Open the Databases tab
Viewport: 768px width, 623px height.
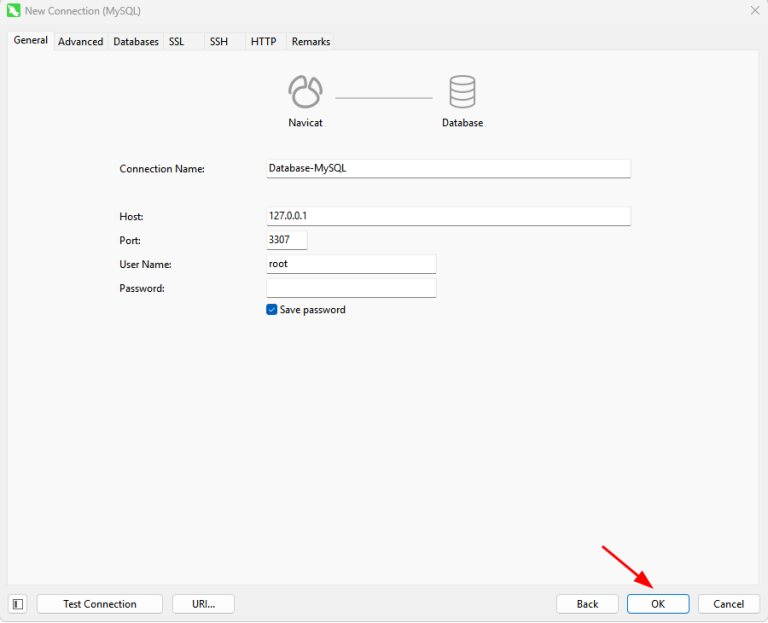(135, 42)
